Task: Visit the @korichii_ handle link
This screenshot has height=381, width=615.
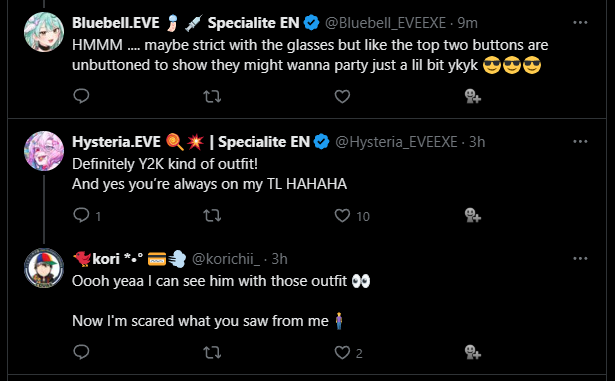Action: coord(226,259)
